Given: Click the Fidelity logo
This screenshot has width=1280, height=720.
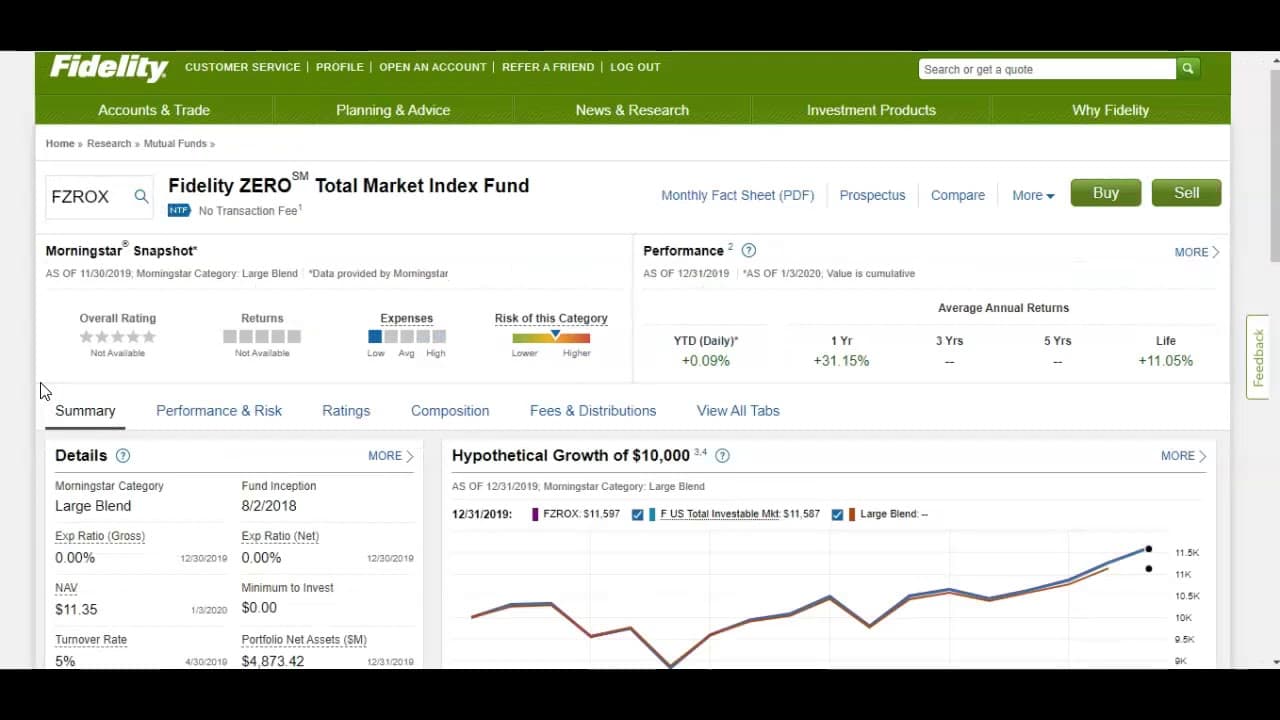Looking at the screenshot, I should 109,68.
